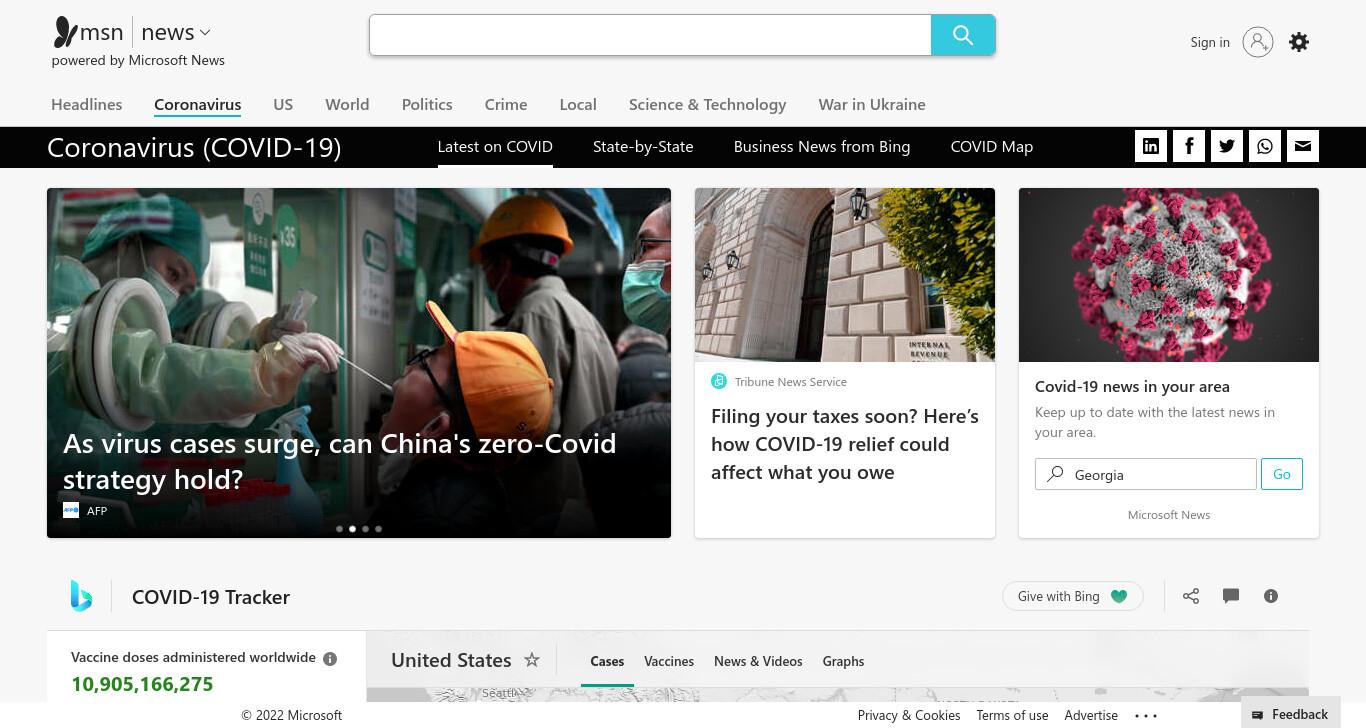Go to the US nav tab
Viewport: 1366px width, 728px height.
pos(283,104)
